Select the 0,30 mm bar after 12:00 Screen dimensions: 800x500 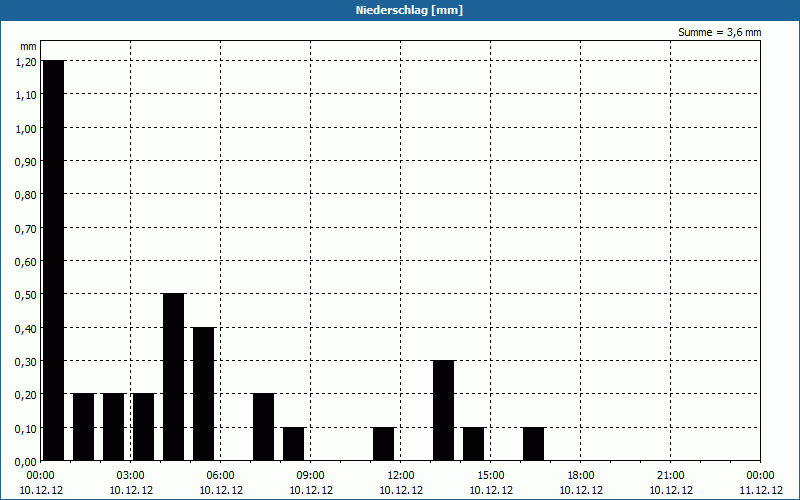click(x=443, y=410)
